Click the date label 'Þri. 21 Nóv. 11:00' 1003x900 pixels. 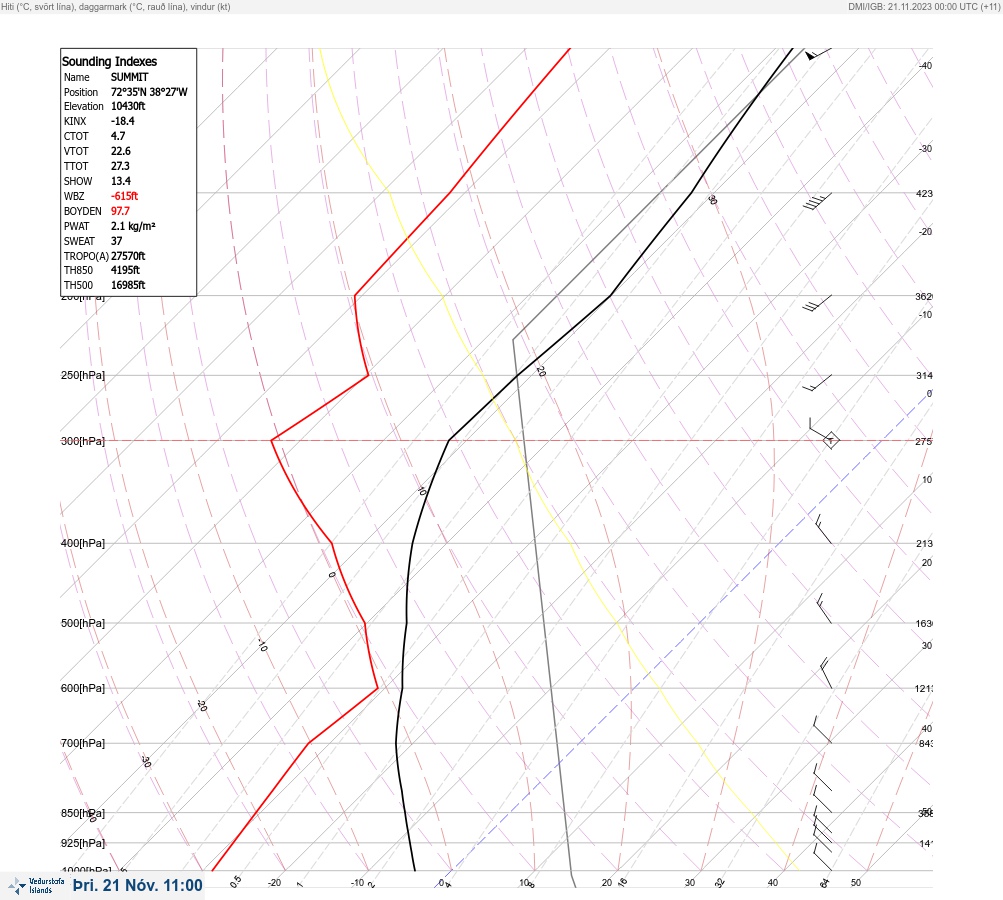[138, 885]
